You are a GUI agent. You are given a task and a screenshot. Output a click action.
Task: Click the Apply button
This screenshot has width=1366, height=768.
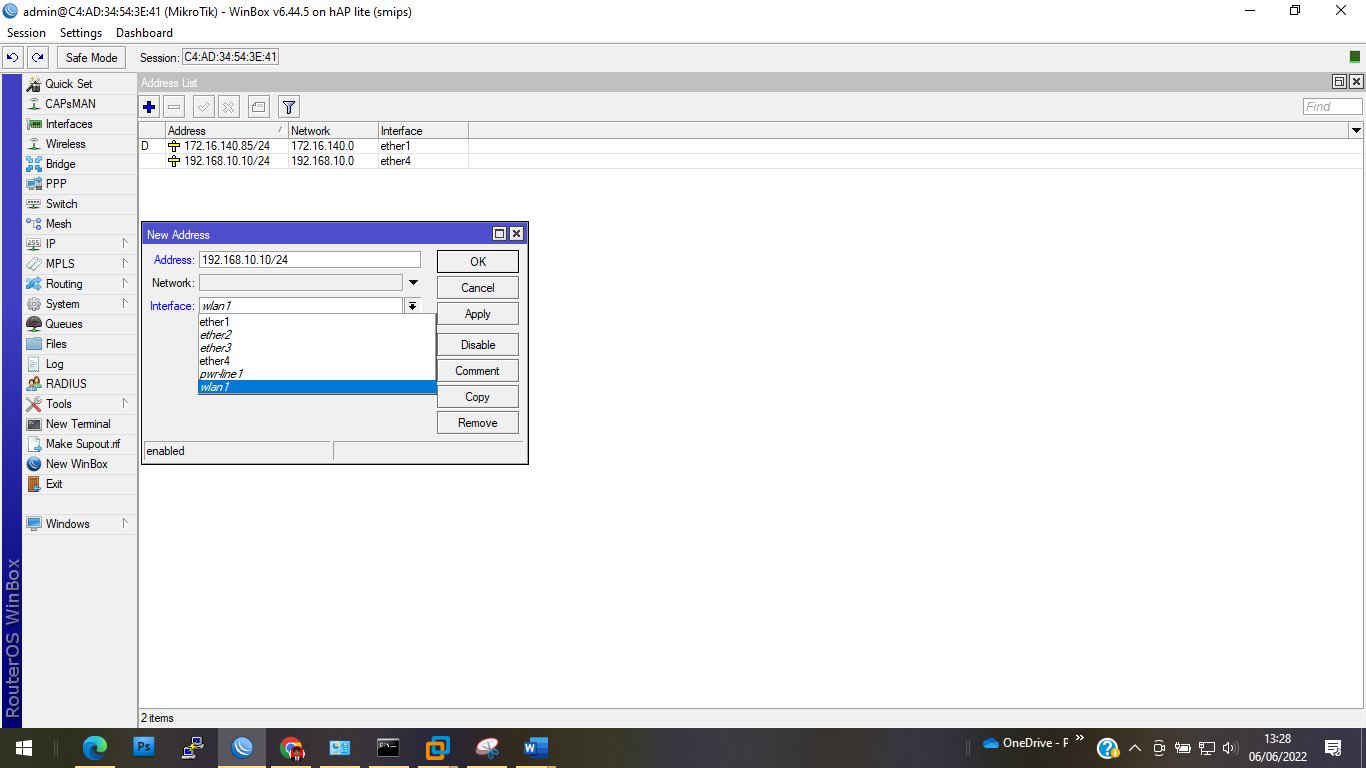(x=478, y=314)
